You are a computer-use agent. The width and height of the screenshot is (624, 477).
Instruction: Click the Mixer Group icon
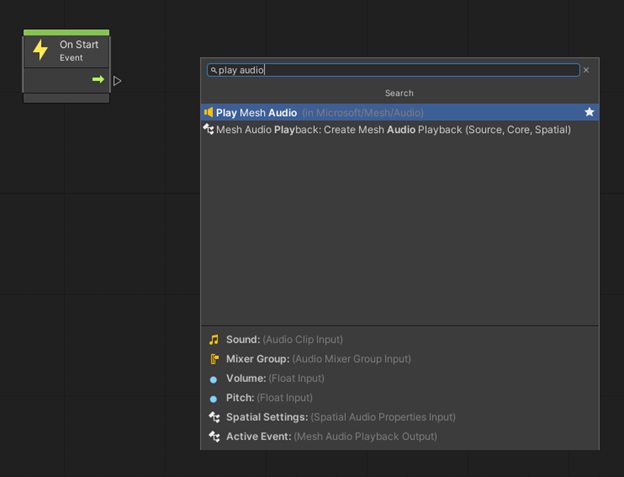pyautogui.click(x=214, y=359)
